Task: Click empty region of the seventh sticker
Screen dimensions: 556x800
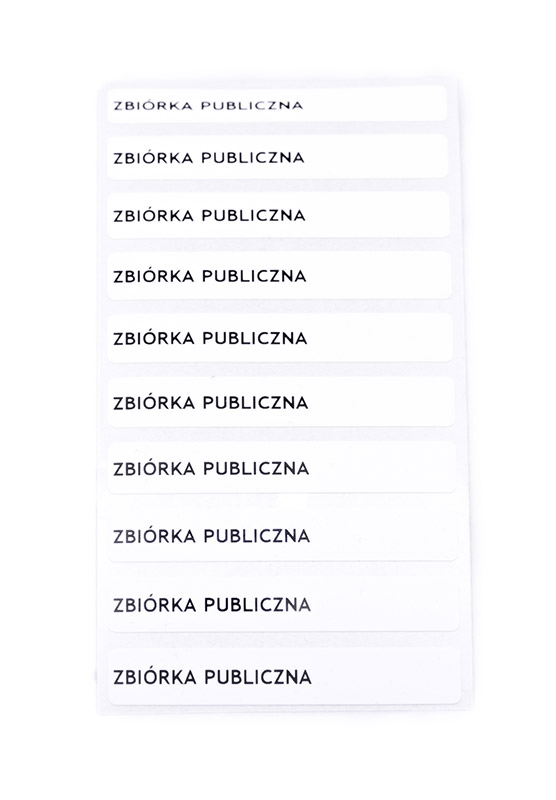Action: 383,467
